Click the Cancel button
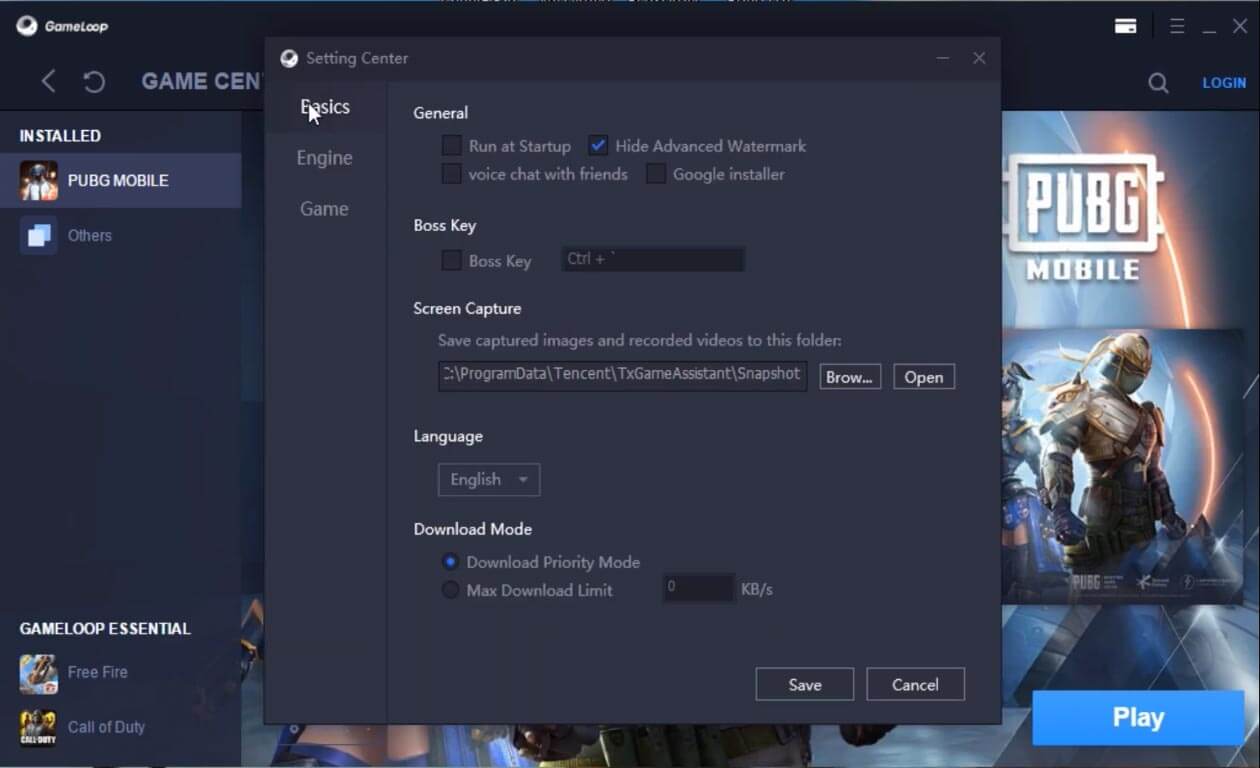The width and height of the screenshot is (1260, 768). pyautogui.click(x=915, y=685)
